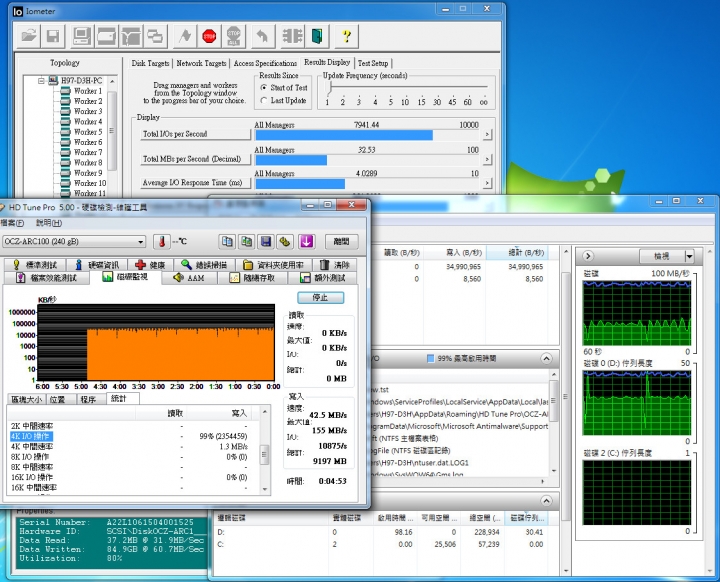
Task: Select Worker 5 in topology tree
Action: pyautogui.click(x=88, y=132)
